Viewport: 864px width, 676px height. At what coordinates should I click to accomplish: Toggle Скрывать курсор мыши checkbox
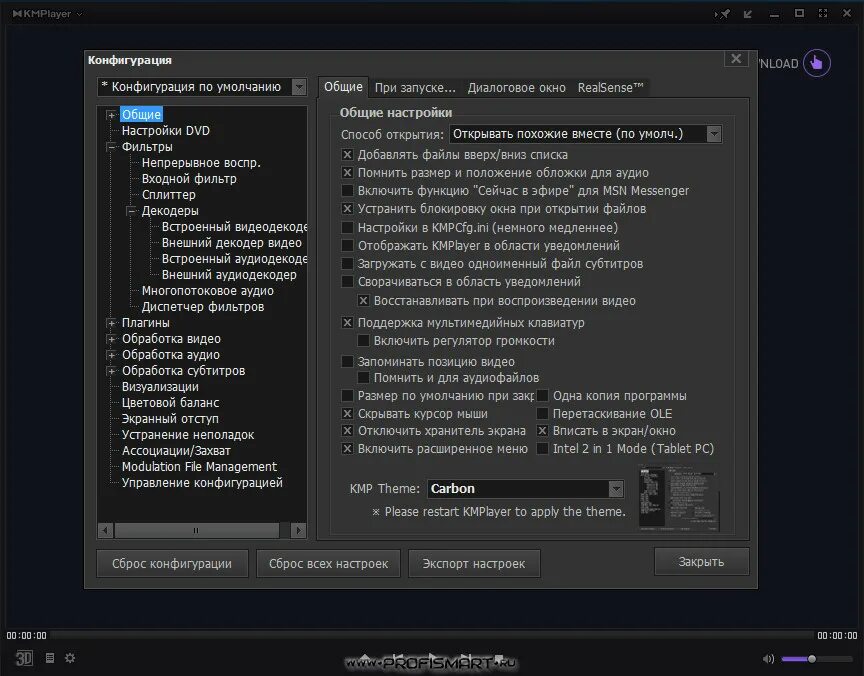pyautogui.click(x=347, y=414)
